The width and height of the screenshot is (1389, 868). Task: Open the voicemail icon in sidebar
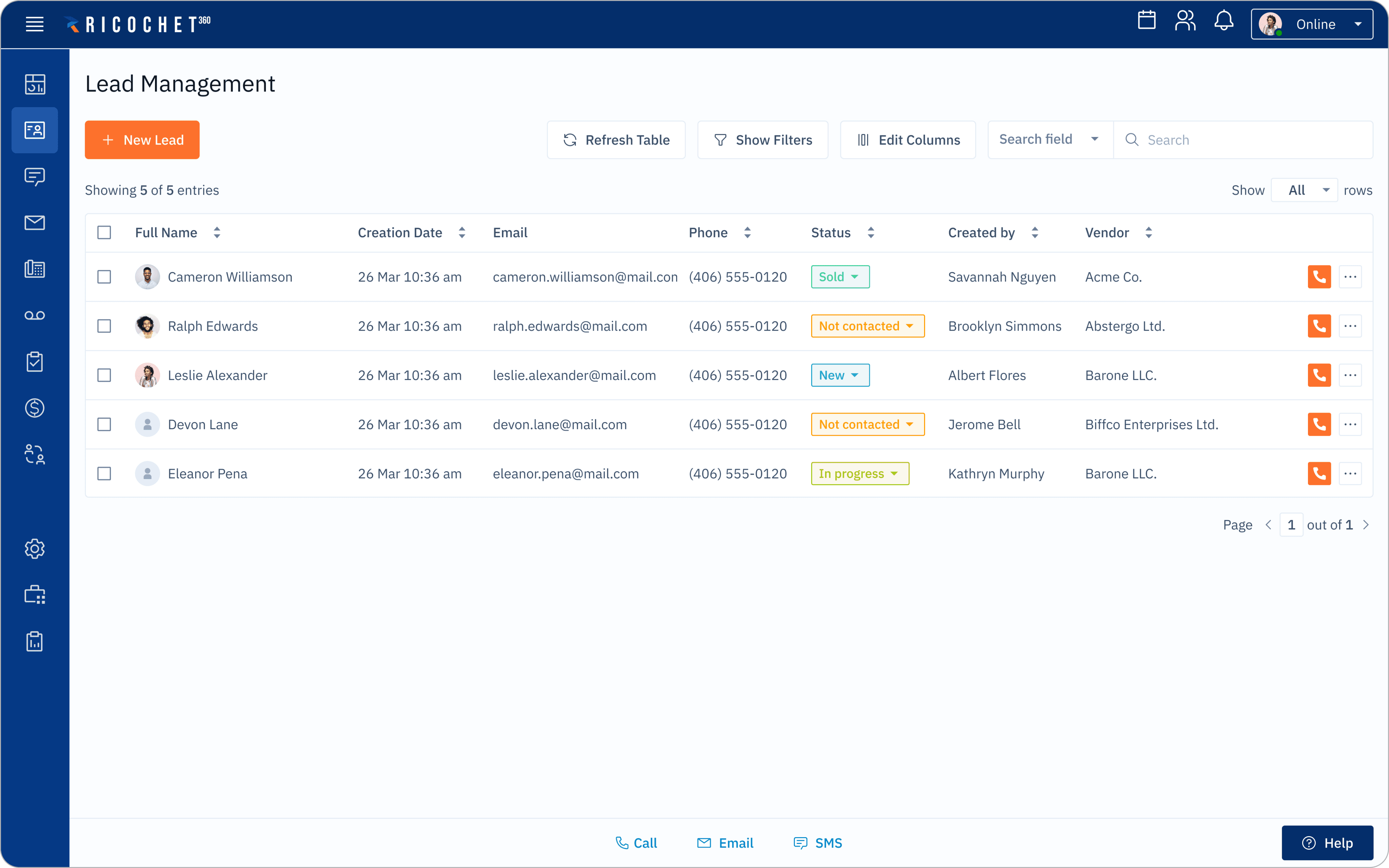pyautogui.click(x=35, y=315)
